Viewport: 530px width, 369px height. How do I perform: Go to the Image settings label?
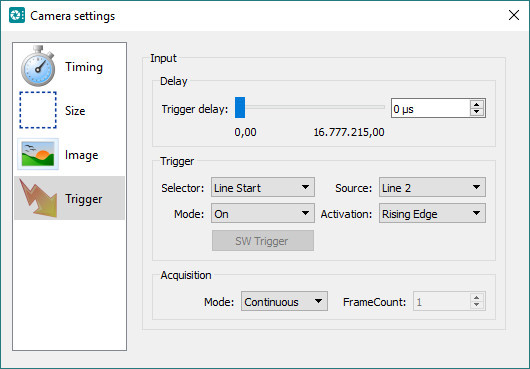(81, 155)
